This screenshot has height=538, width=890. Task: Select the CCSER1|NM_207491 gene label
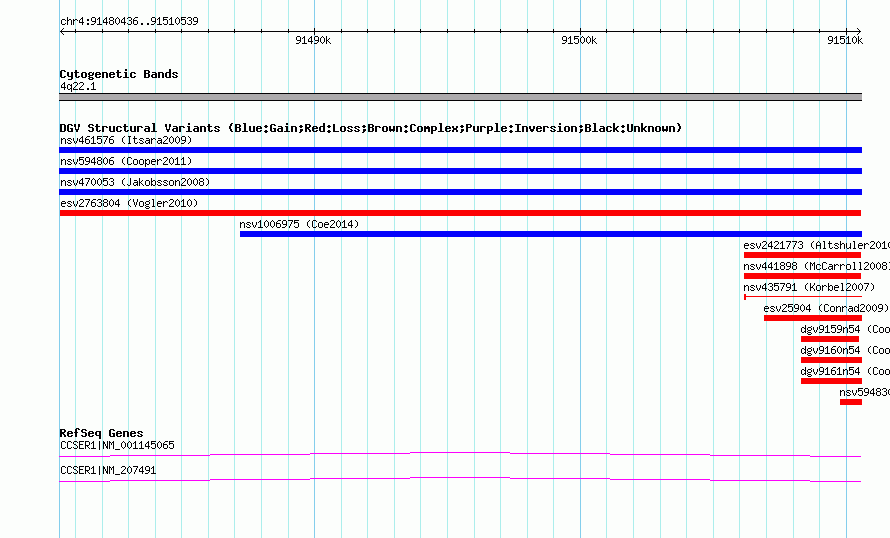[x=108, y=470]
